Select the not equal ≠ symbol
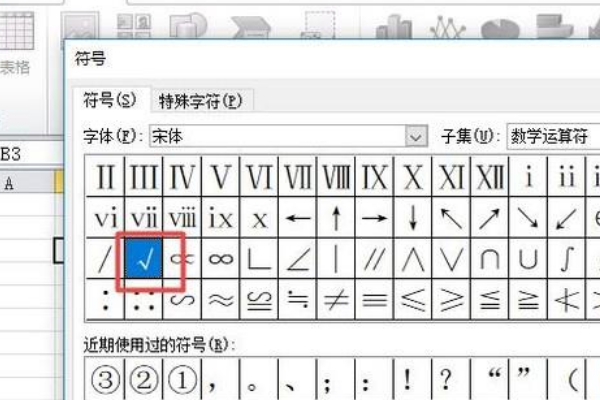 [x=336, y=299]
